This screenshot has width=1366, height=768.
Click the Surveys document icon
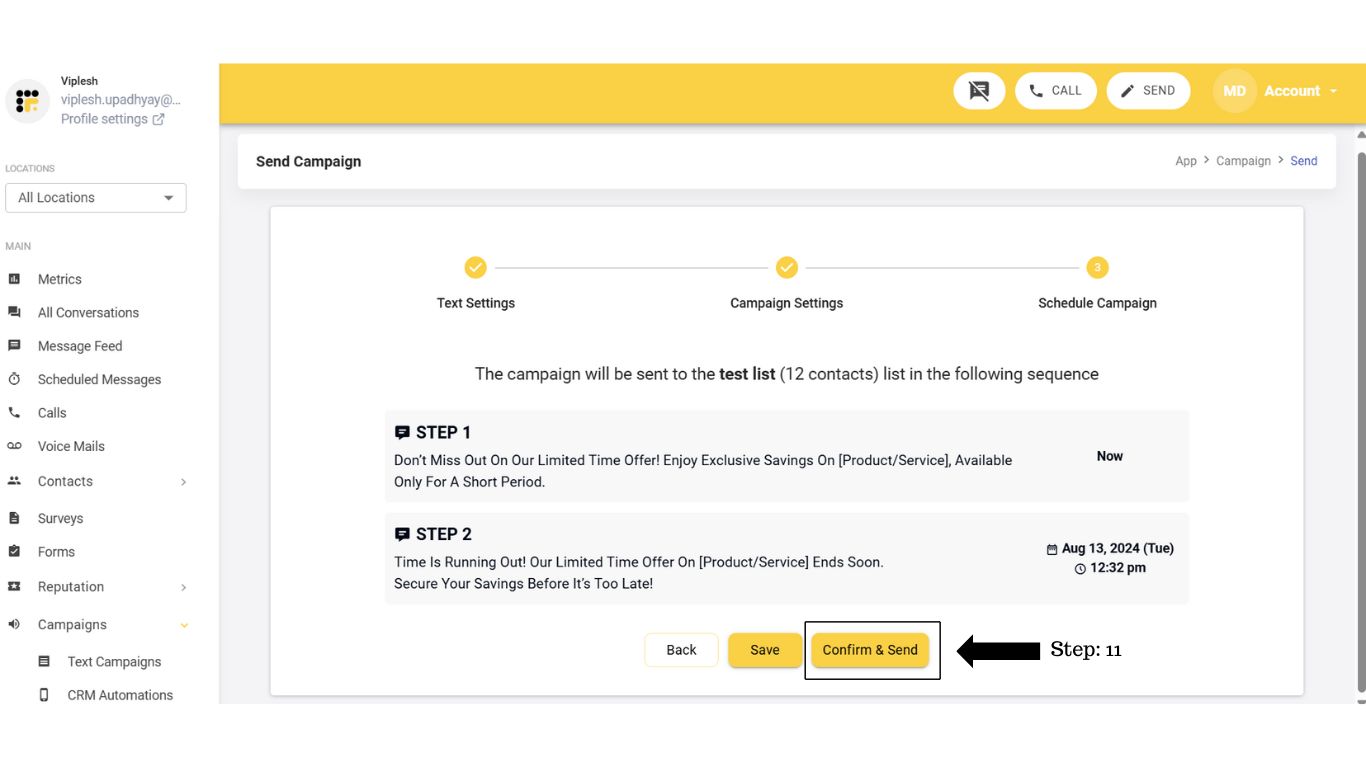point(16,518)
